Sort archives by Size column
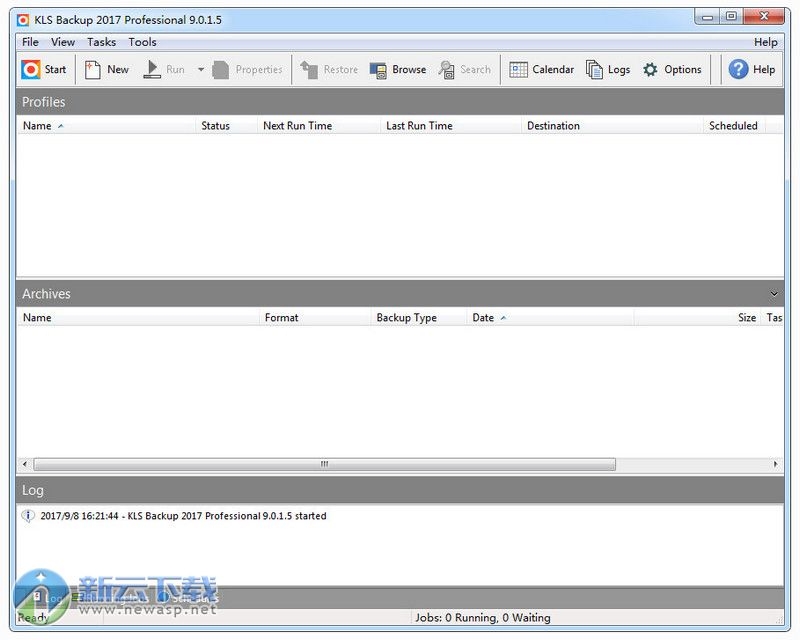This screenshot has width=800, height=640. (697, 317)
